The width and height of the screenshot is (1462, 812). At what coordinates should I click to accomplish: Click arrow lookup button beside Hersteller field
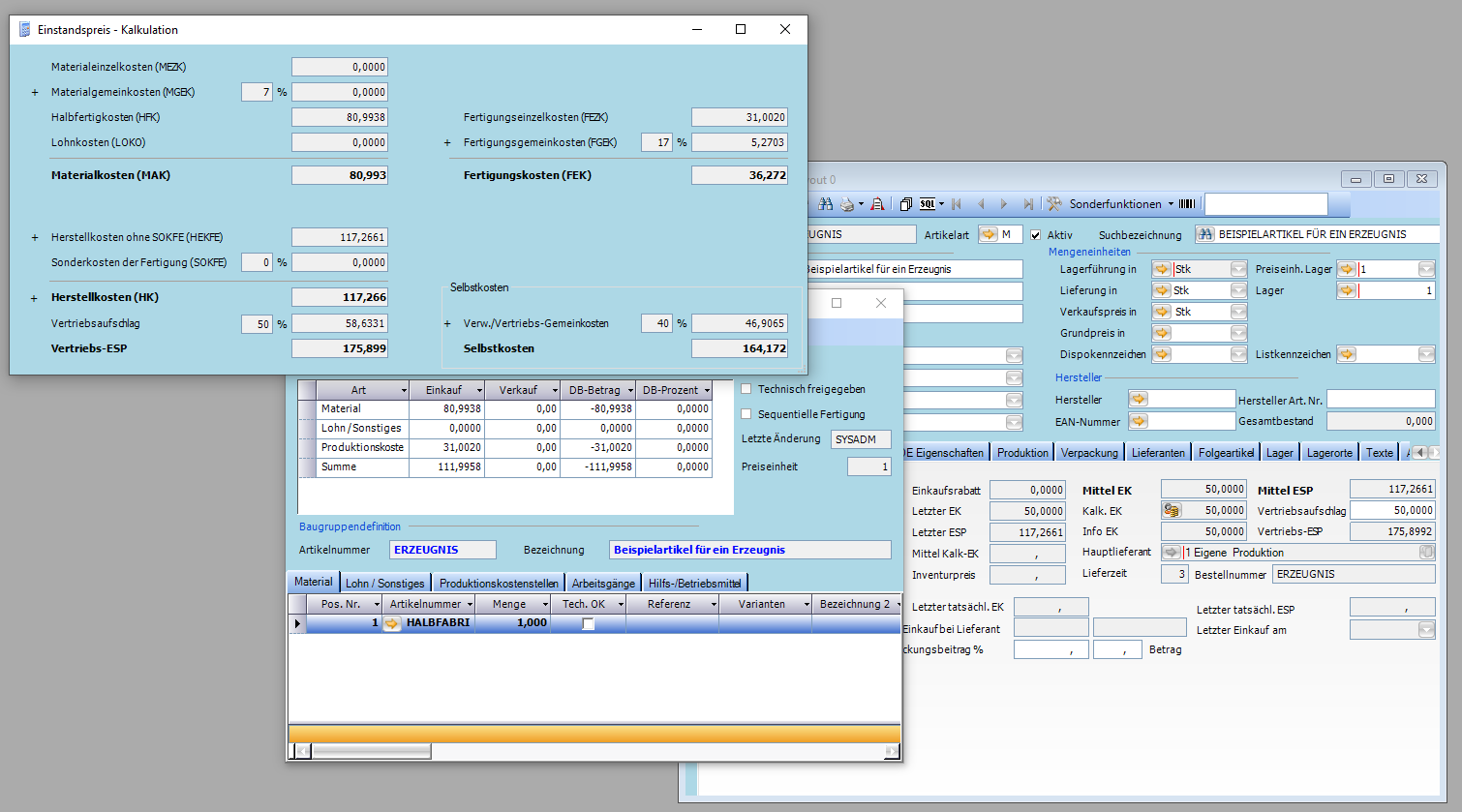click(x=1139, y=399)
